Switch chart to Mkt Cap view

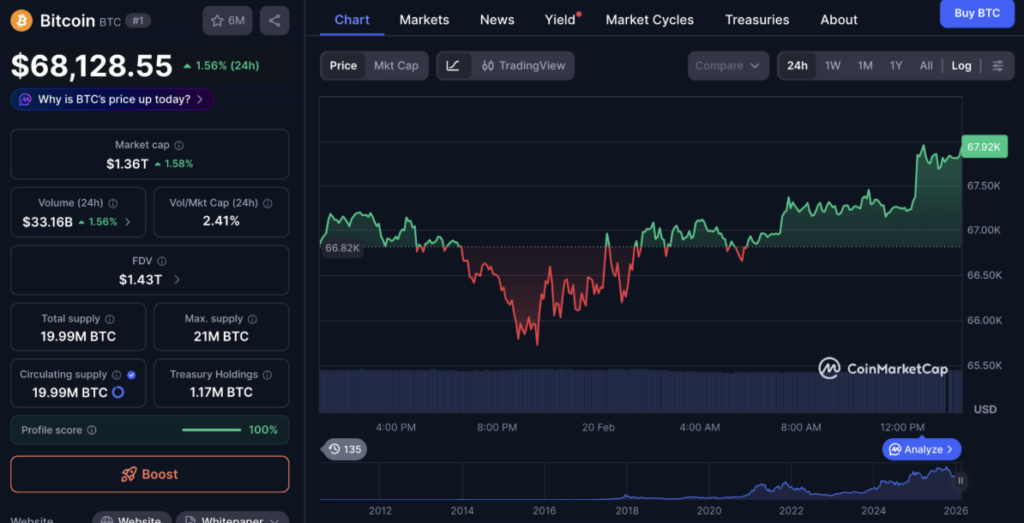[396, 66]
